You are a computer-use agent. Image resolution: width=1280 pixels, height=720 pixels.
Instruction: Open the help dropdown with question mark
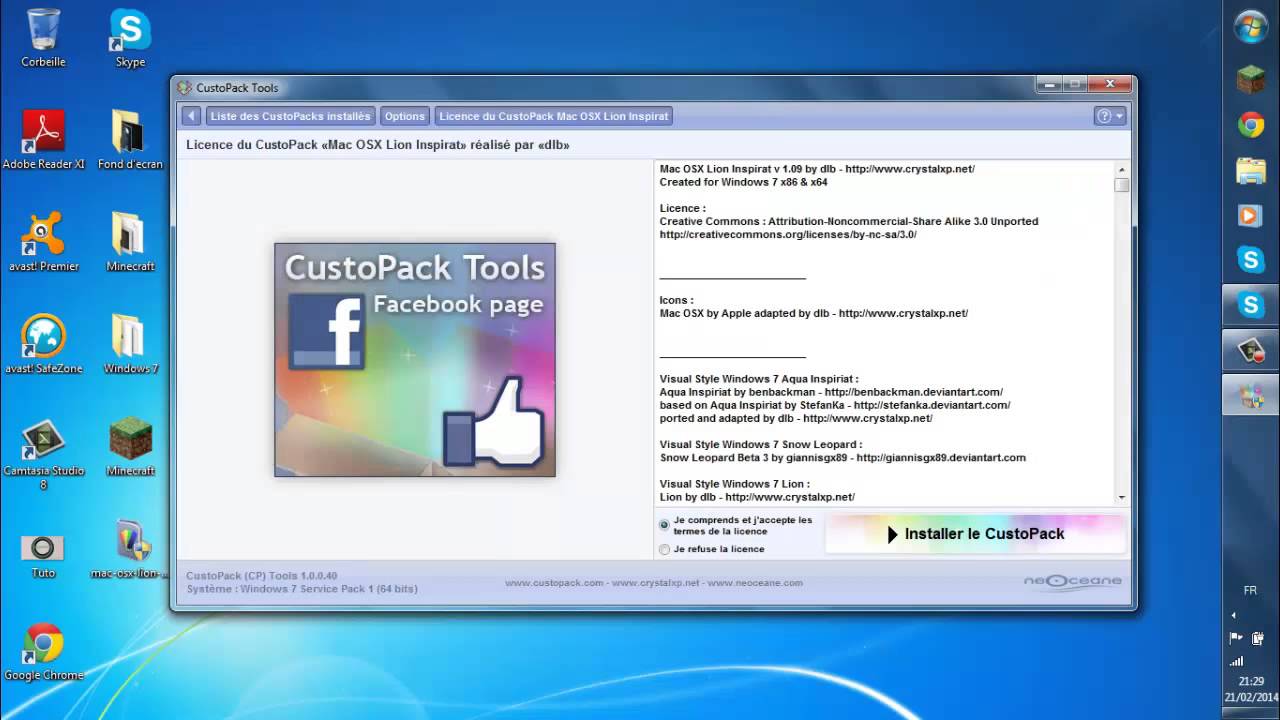click(x=1110, y=116)
